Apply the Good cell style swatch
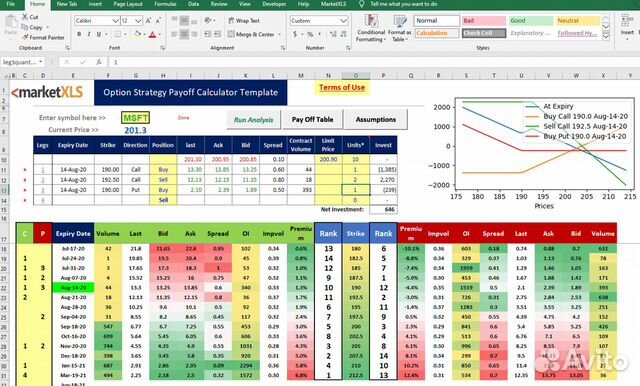This screenshot has height=386, width=640. 531,21
